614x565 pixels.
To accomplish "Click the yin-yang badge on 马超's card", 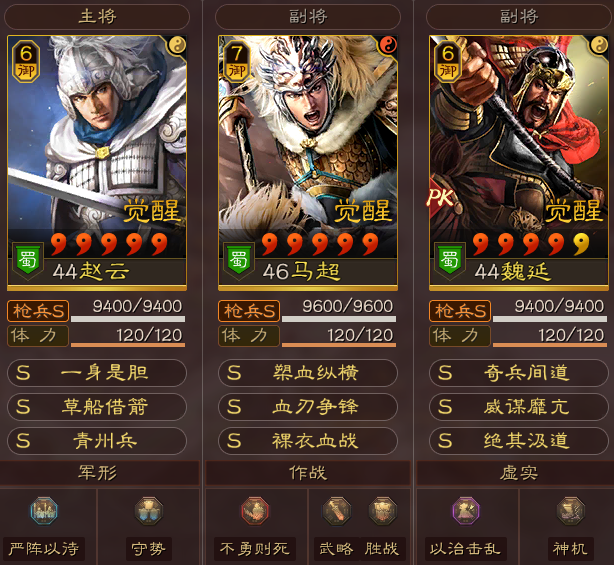I will click(x=388, y=46).
